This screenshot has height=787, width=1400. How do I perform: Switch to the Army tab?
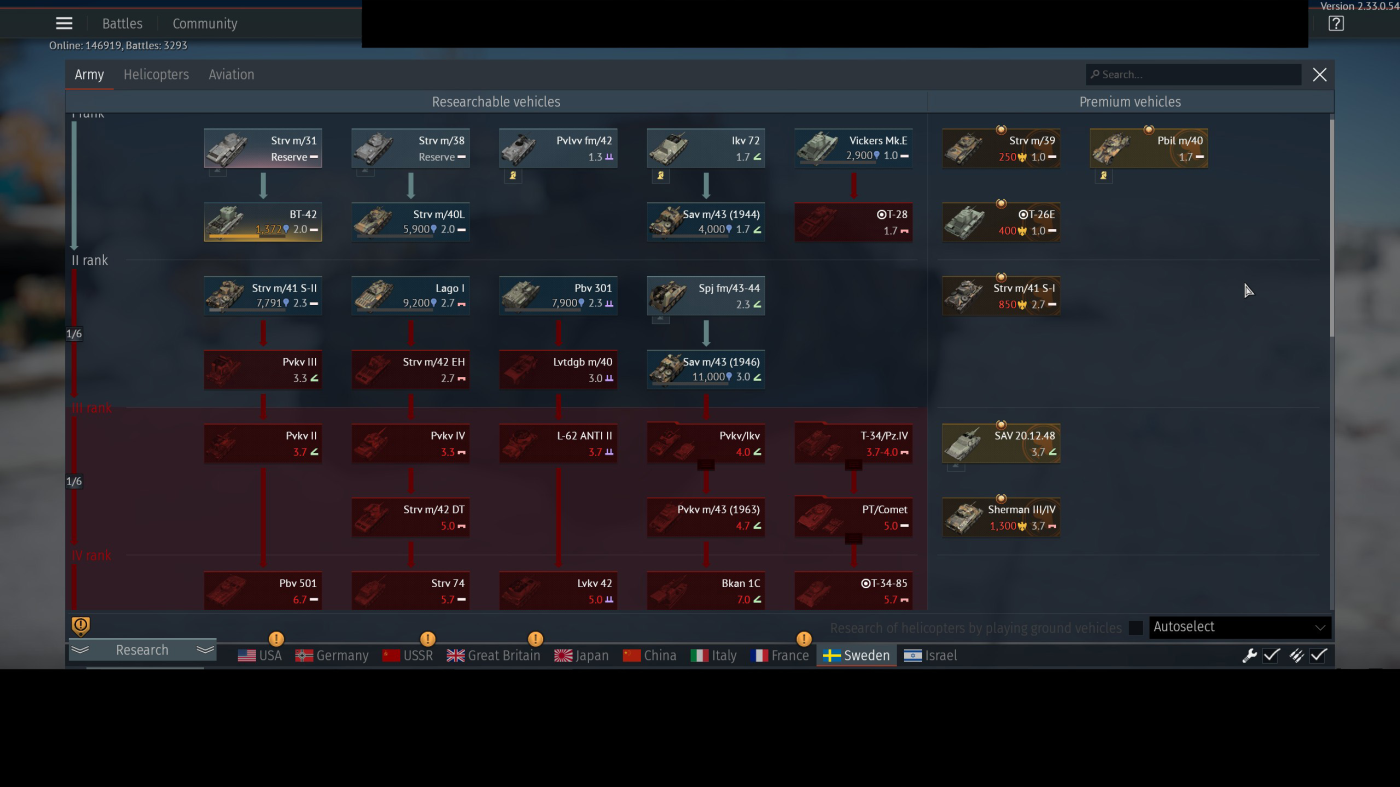tap(89, 75)
